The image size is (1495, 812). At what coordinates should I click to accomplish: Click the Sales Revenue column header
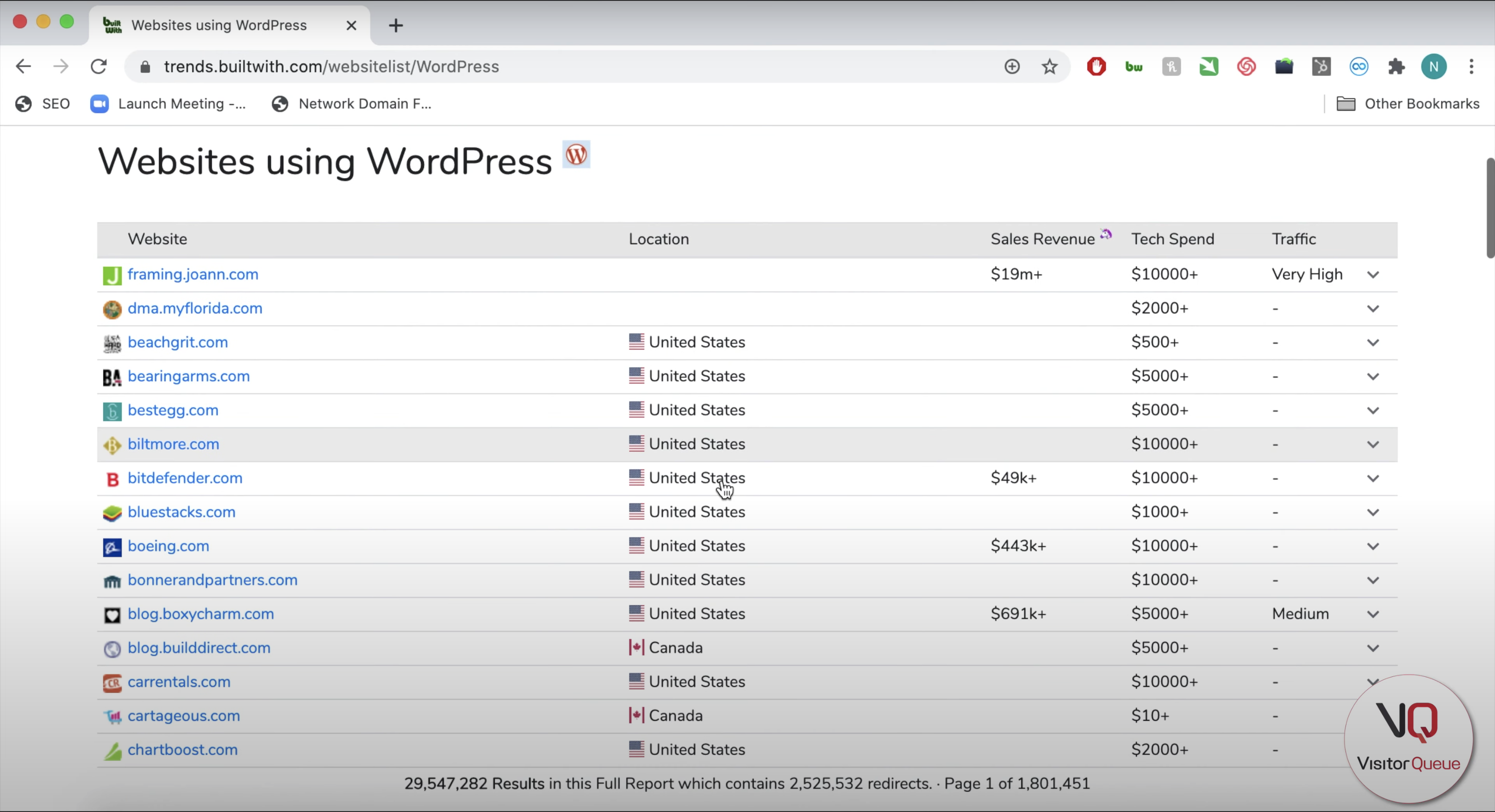point(1042,240)
